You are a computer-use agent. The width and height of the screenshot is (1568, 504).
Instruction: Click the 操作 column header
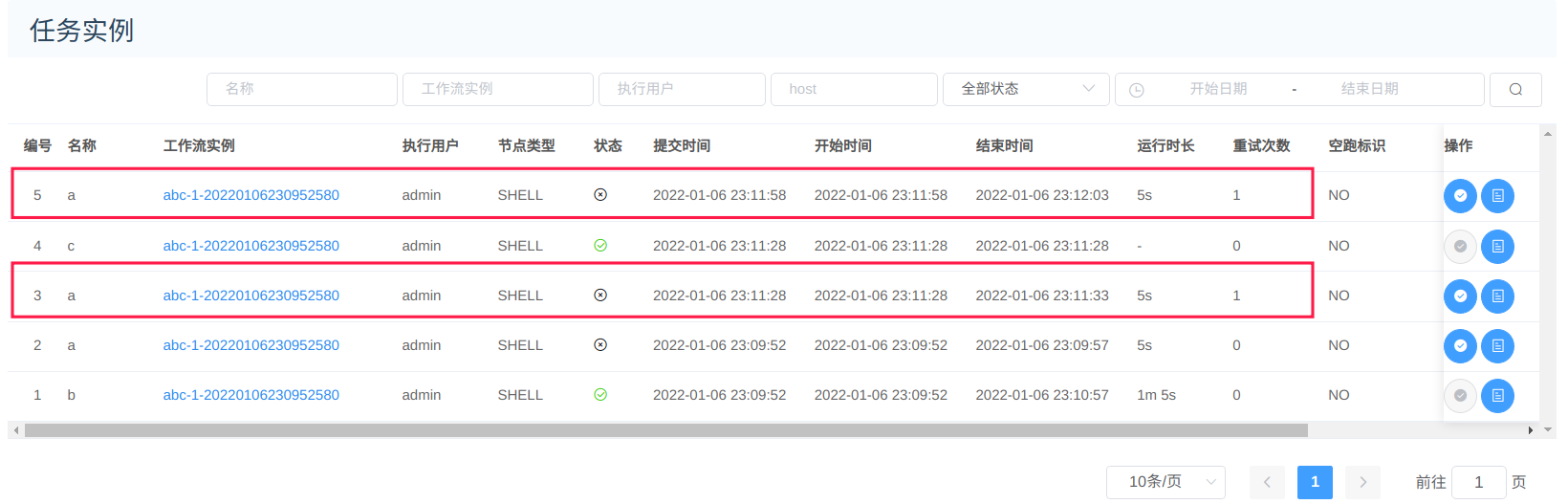point(1458,145)
